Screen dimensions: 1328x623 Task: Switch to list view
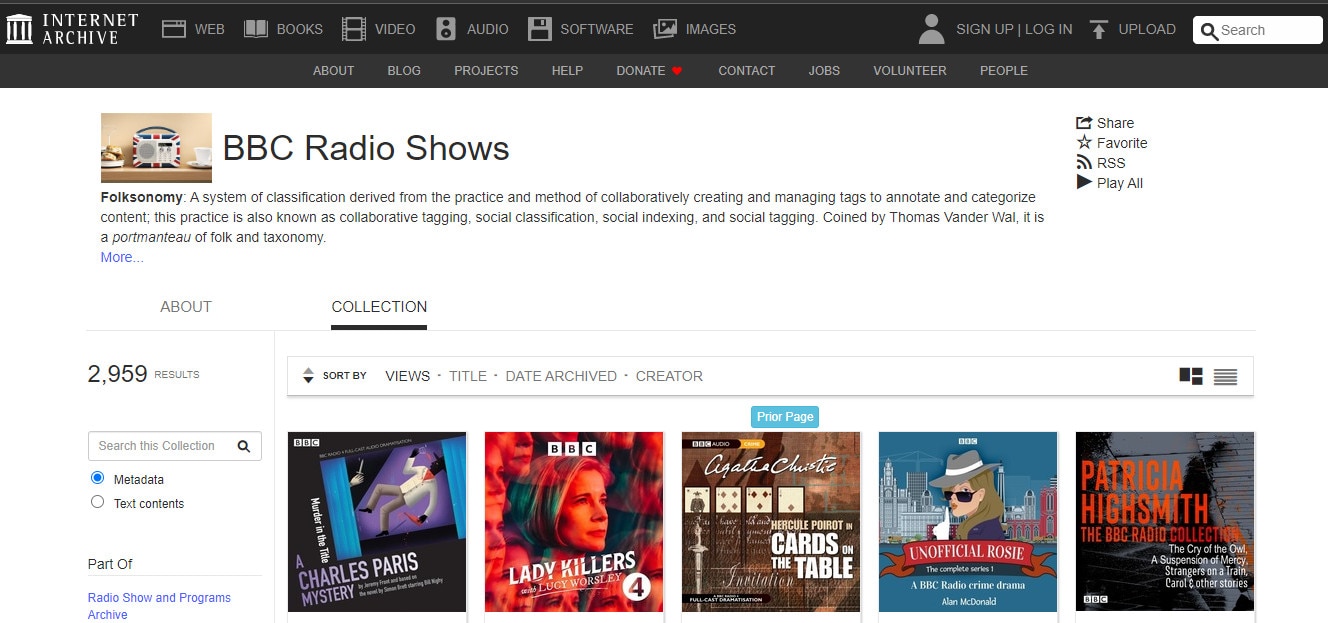1225,376
